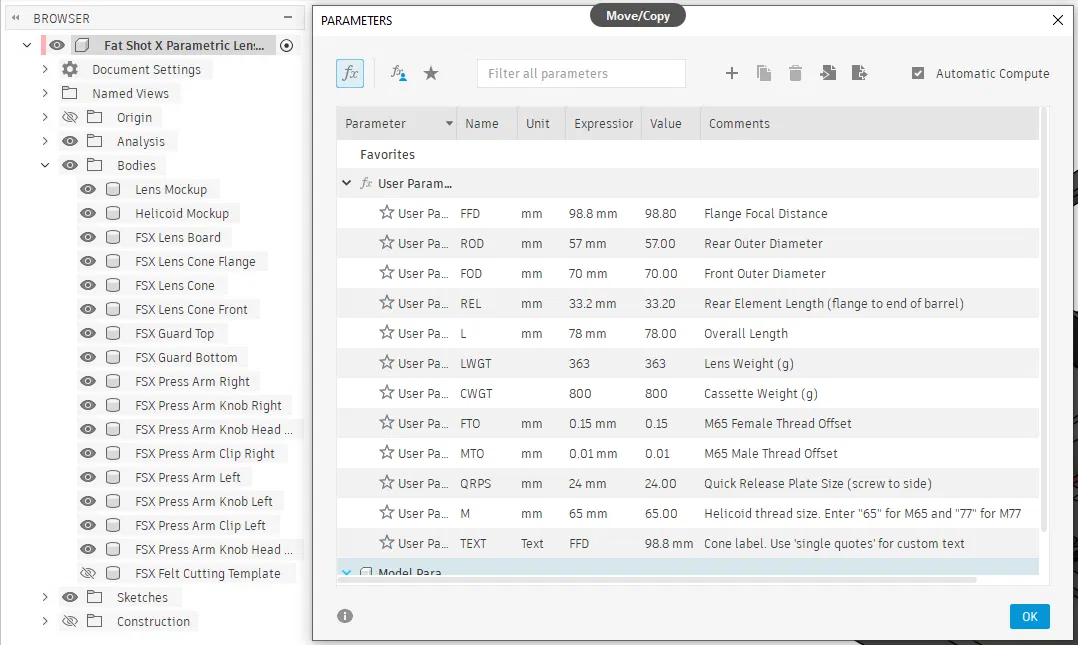This screenshot has width=1078, height=645.
Task: Expand the Sketches folder
Action: tap(45, 597)
